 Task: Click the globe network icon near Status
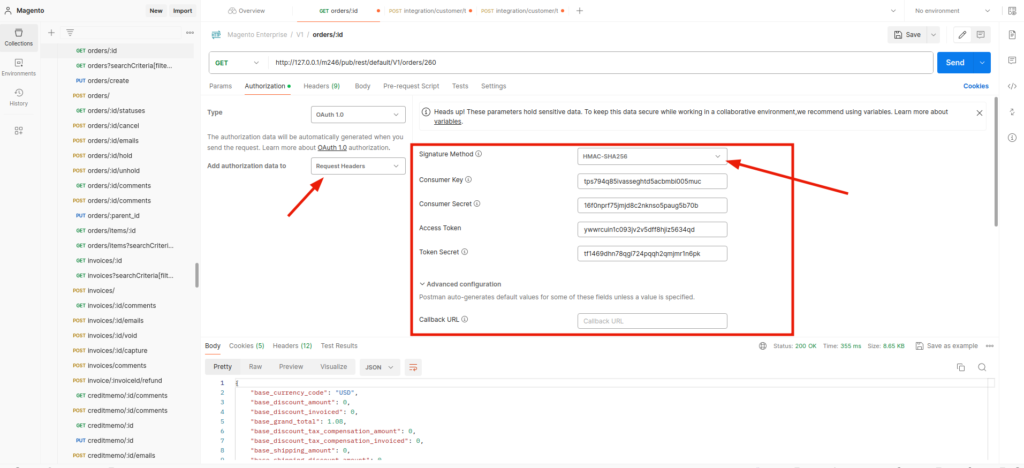pyautogui.click(x=762, y=346)
